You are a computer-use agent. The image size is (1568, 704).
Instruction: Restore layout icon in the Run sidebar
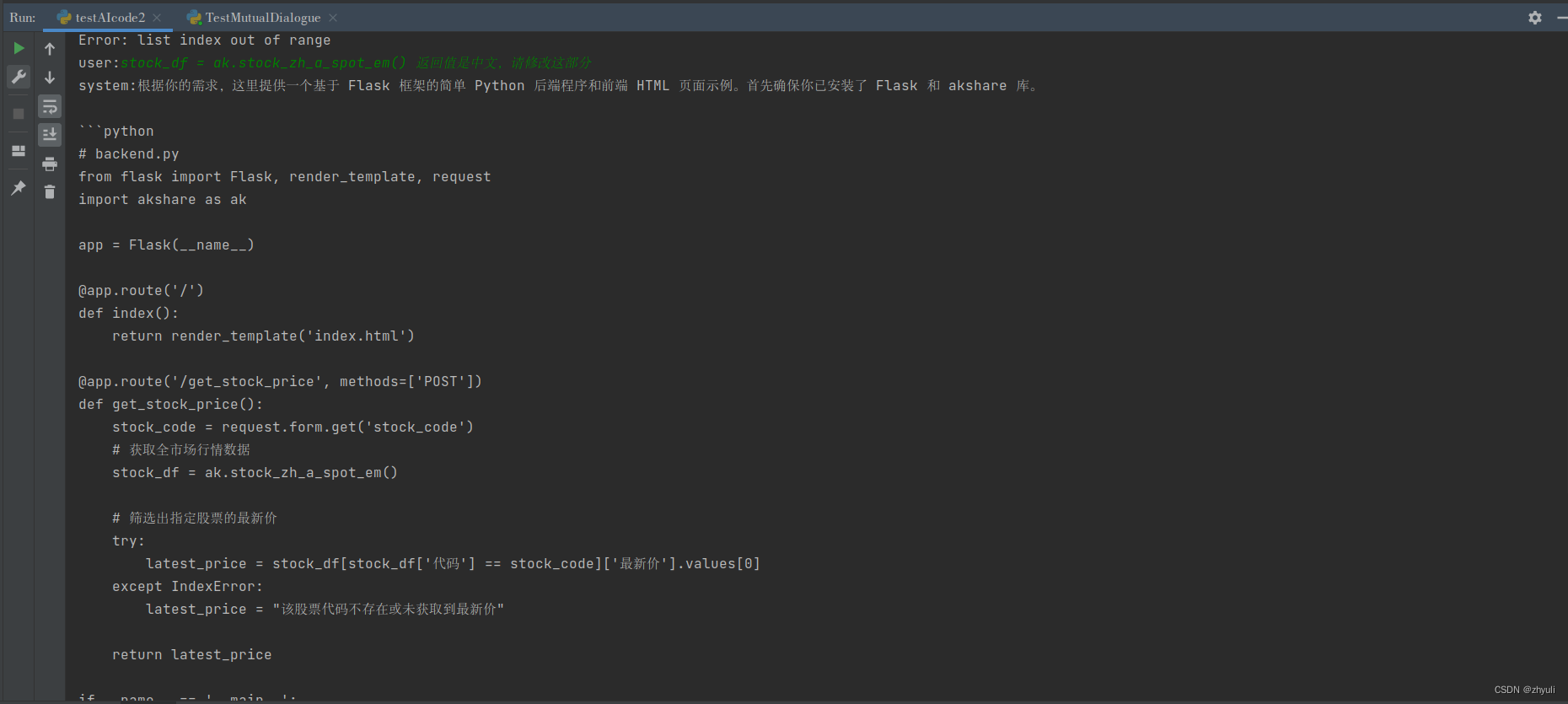(19, 151)
